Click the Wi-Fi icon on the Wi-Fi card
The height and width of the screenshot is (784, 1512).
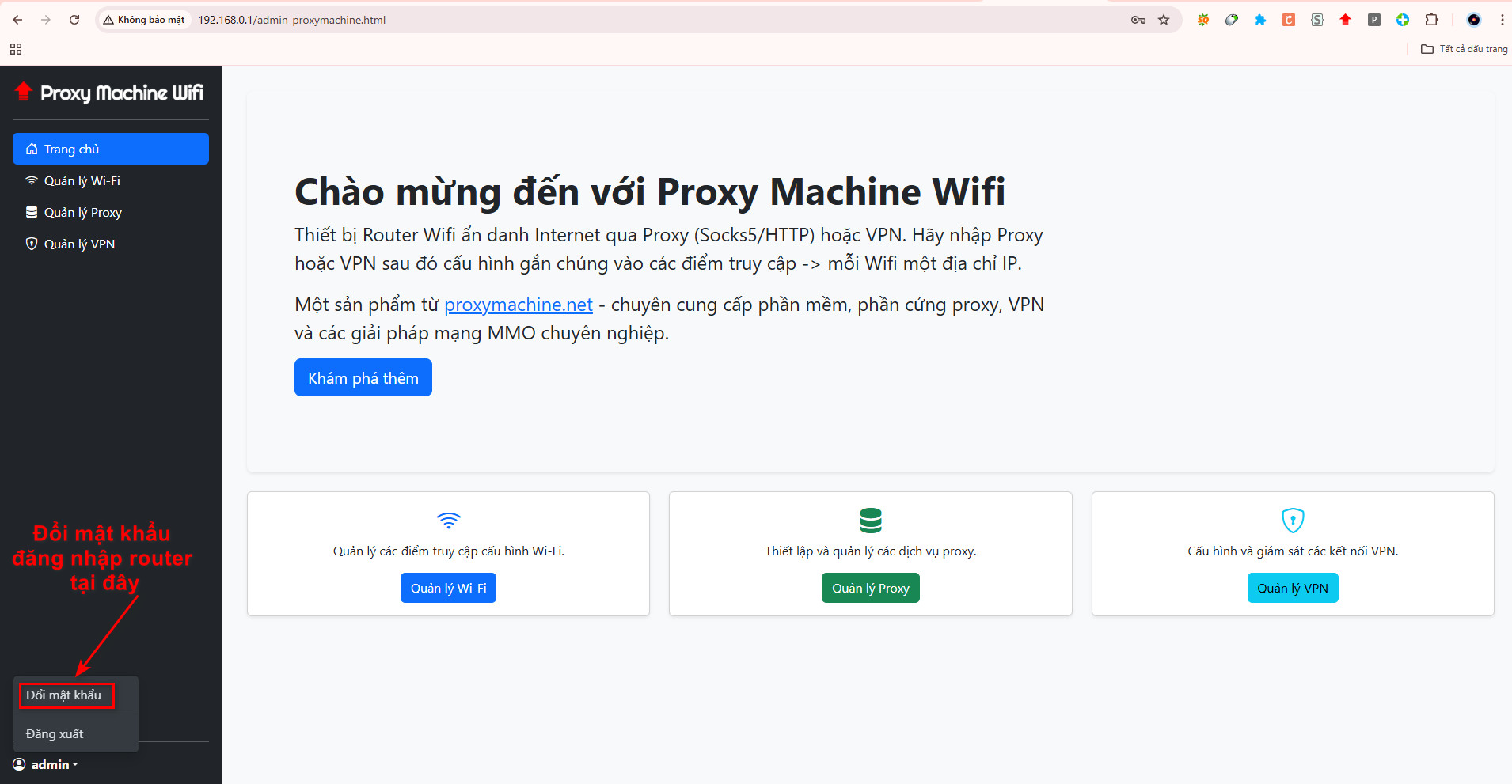point(449,521)
